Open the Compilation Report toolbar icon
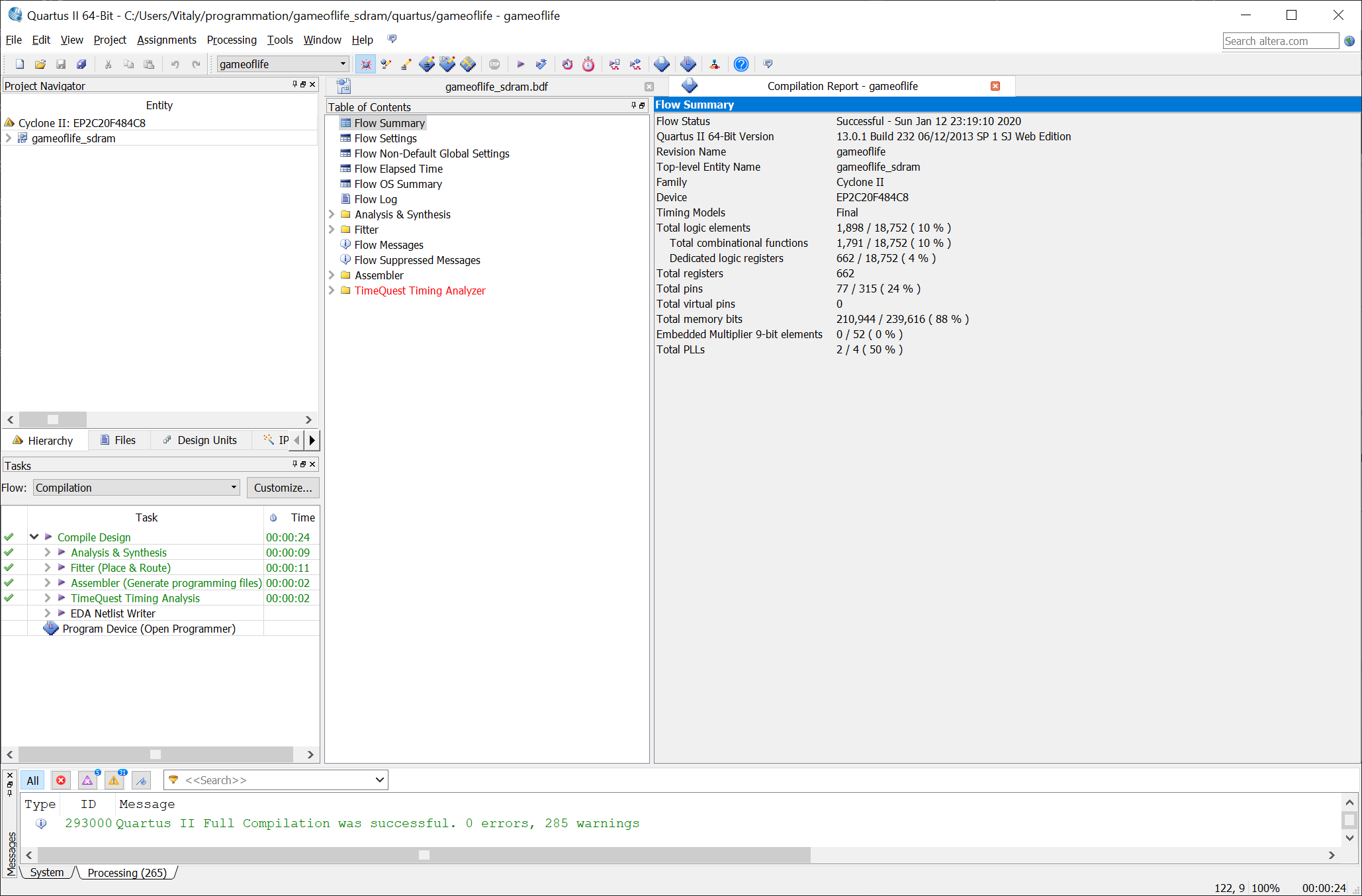The height and width of the screenshot is (896, 1362). 662,64
